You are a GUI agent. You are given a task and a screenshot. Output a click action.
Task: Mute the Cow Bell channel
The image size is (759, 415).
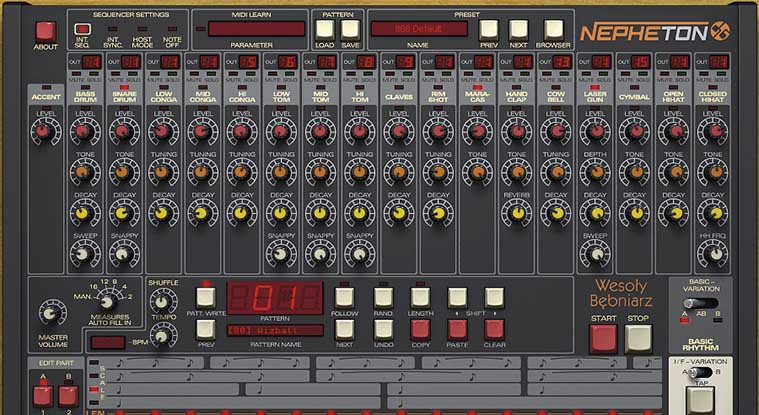545,74
